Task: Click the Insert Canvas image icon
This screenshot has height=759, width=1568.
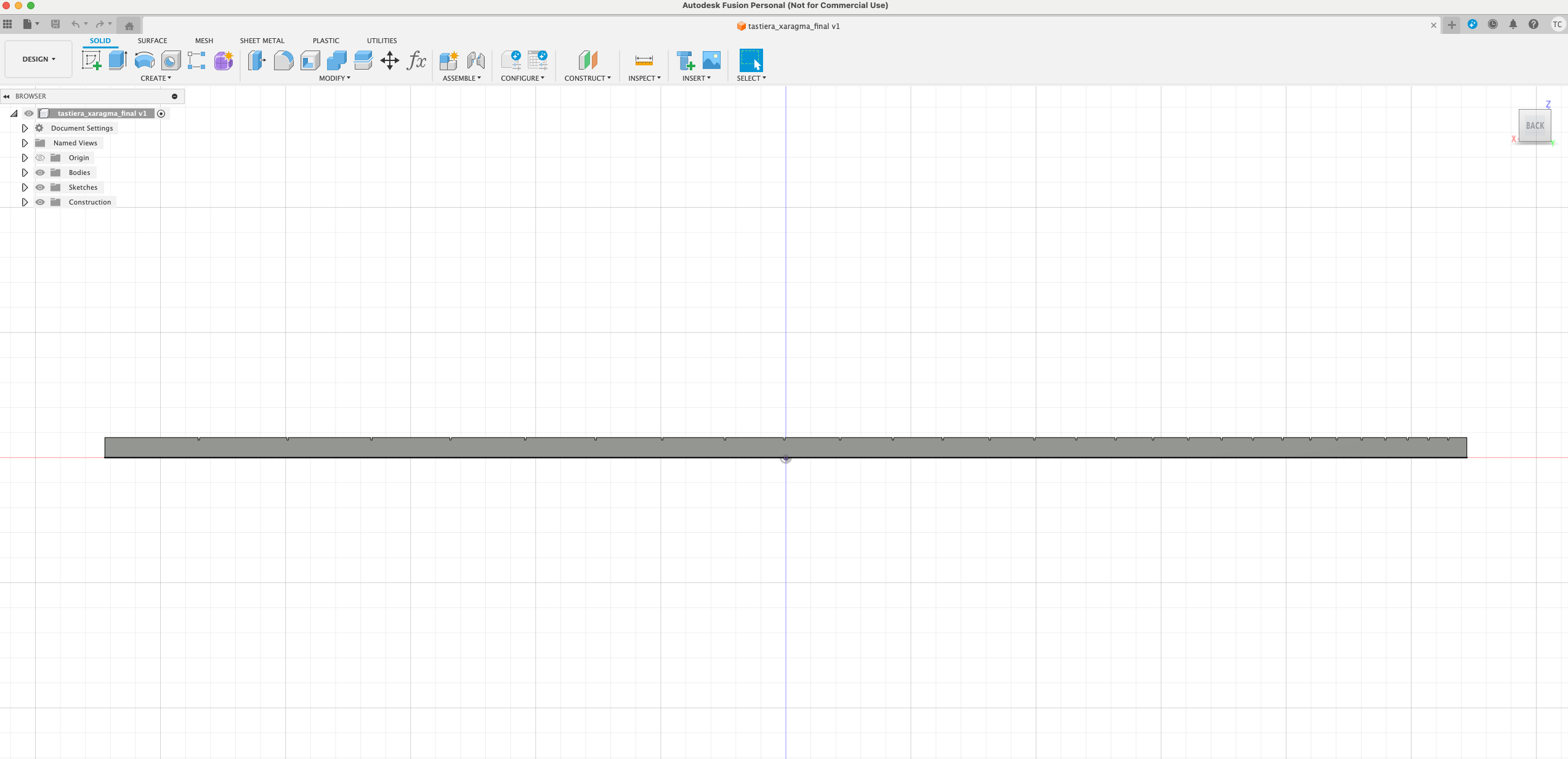Action: point(711,60)
